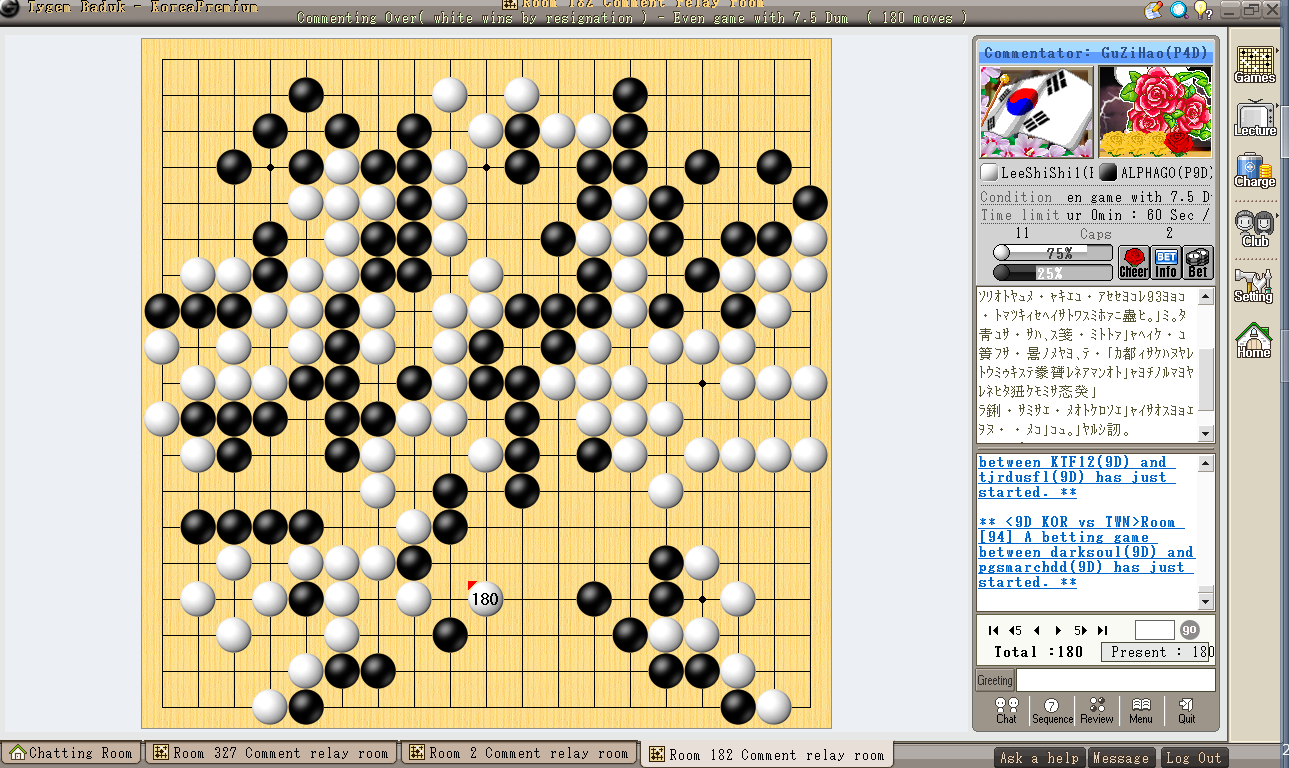
Task: Open the Charge coins icon
Action: 1255,171
